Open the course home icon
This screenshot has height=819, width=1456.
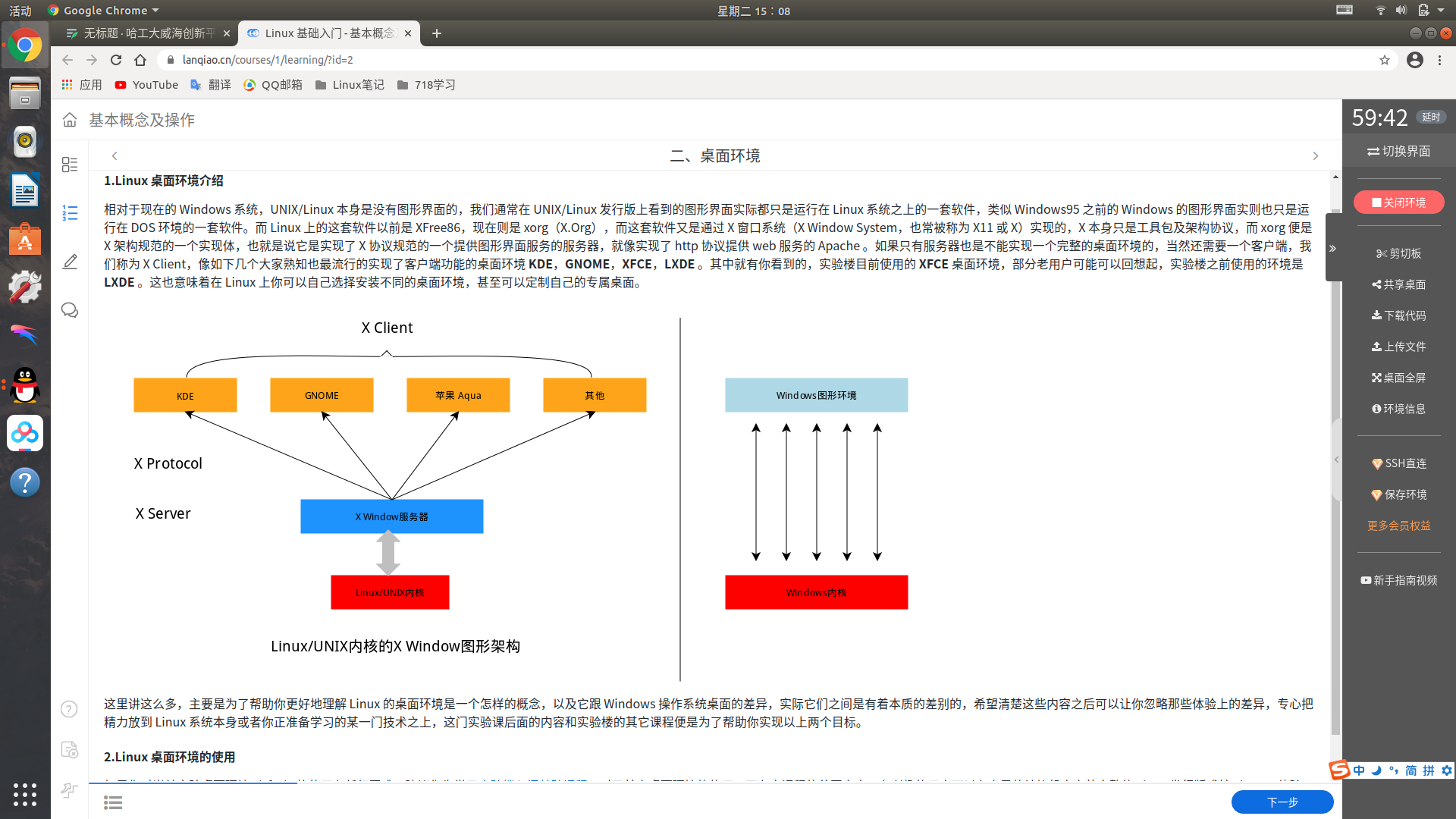[70, 120]
